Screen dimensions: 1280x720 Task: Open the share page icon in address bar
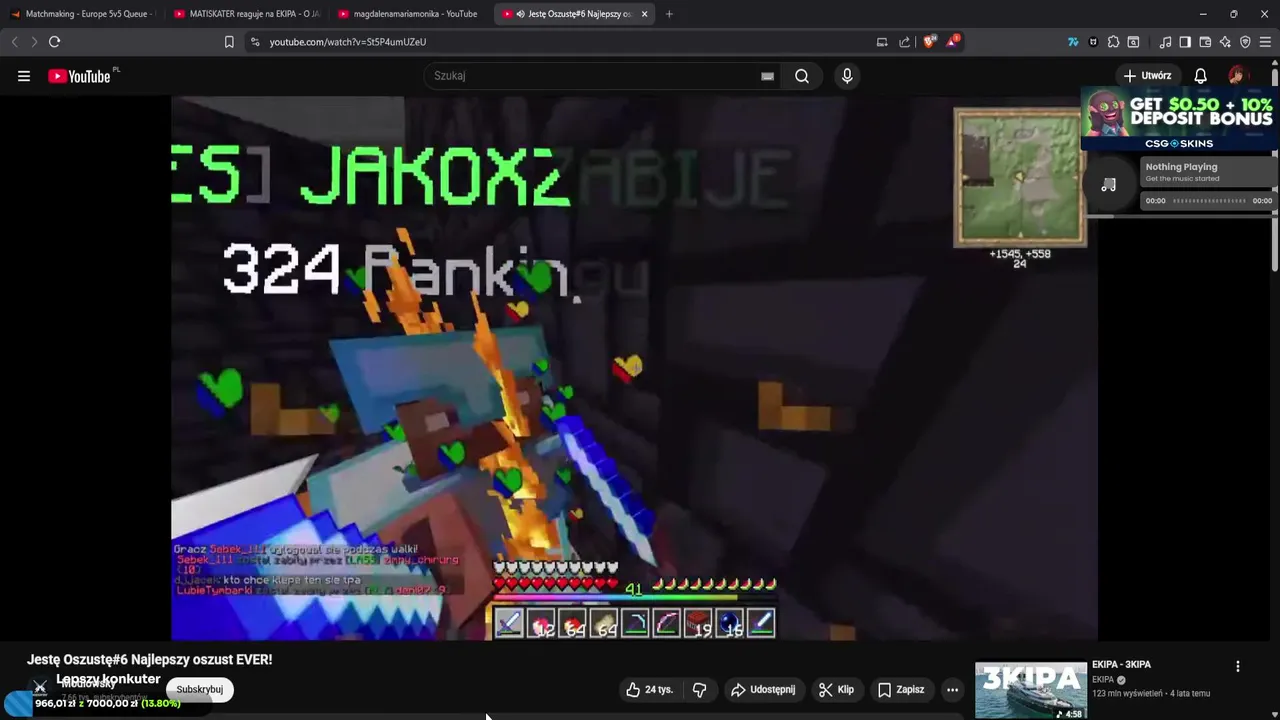click(905, 42)
